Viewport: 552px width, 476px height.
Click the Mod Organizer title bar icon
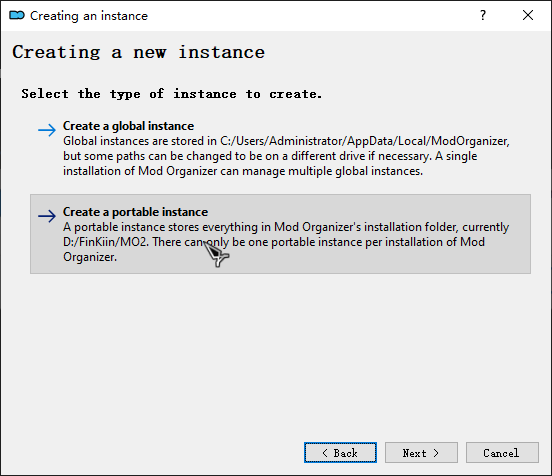[17, 15]
